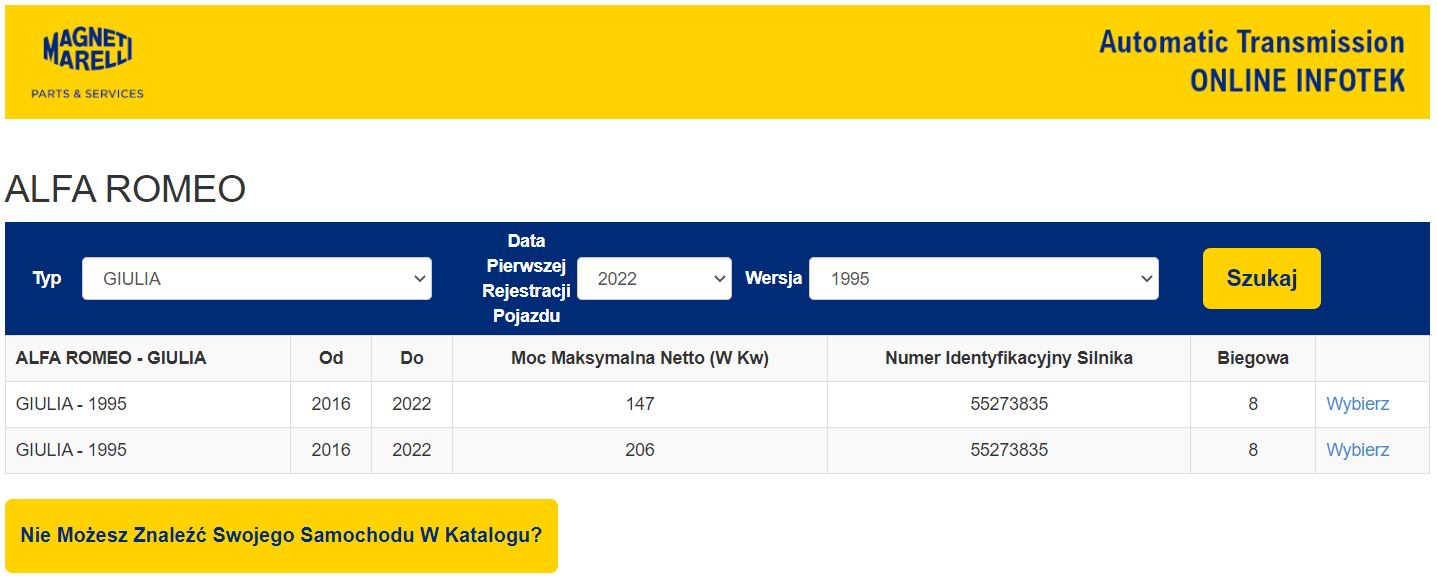The image size is (1437, 578).
Task: Click the 'Moc Maksymalna Netto (W Kw)' header
Action: coord(640,358)
